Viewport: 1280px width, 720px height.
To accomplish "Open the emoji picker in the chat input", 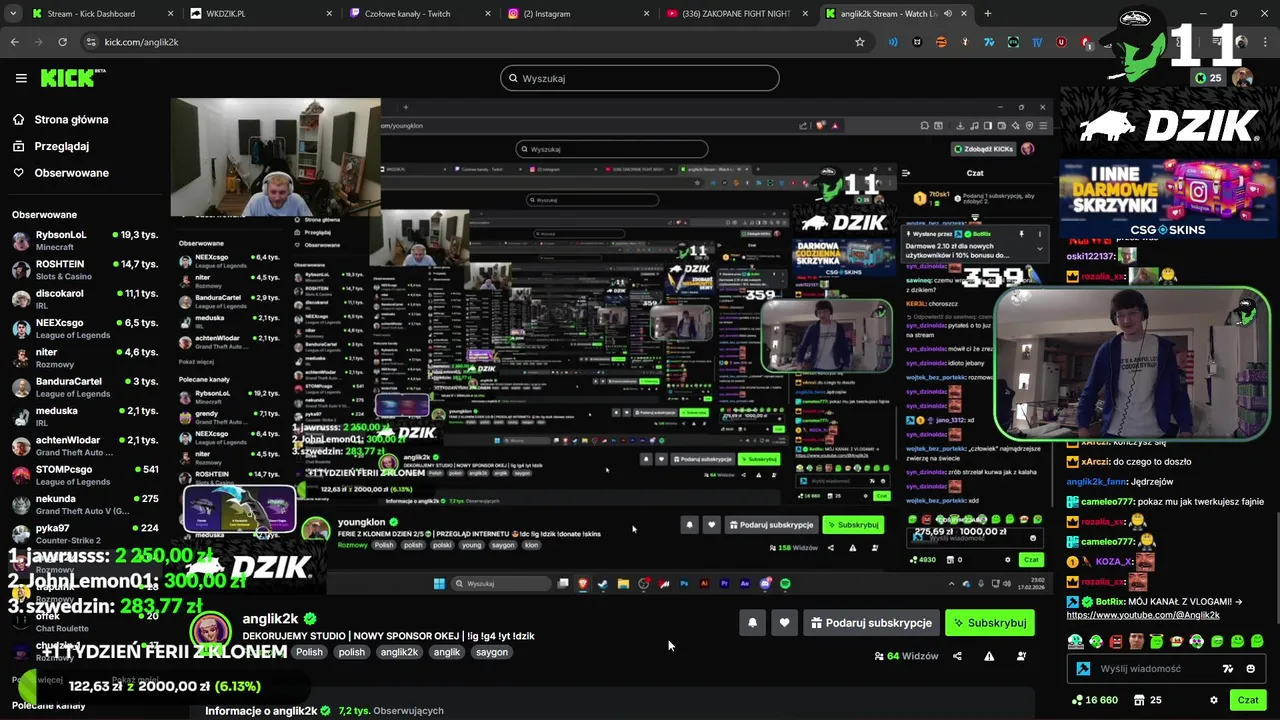I will pos(1251,669).
